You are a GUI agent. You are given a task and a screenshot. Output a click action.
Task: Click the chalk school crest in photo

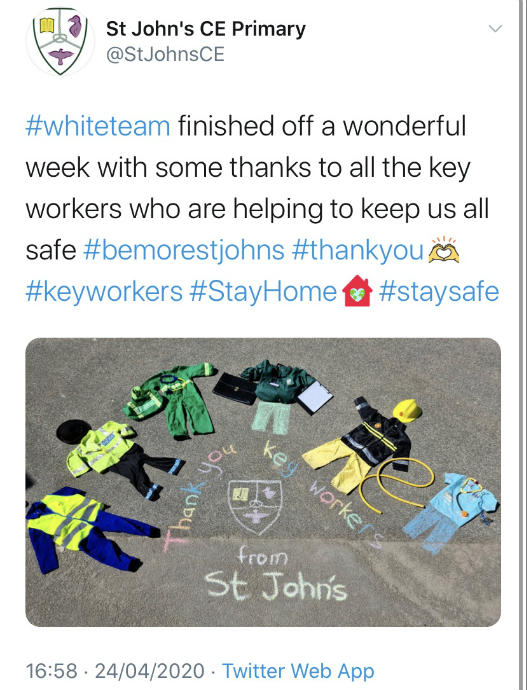point(255,506)
